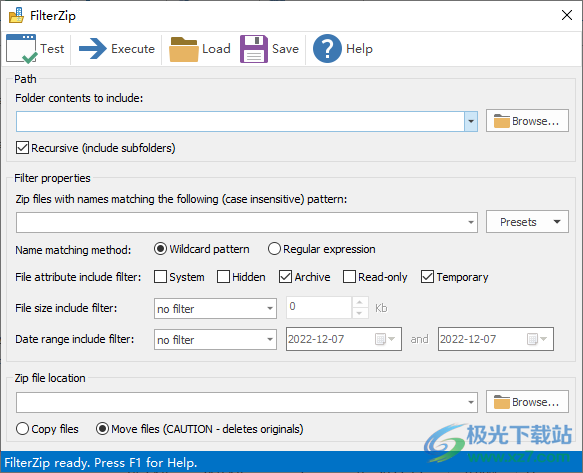Image resolution: width=583 pixels, height=473 pixels.
Task: Click the file name pattern input field
Action: coord(240,222)
